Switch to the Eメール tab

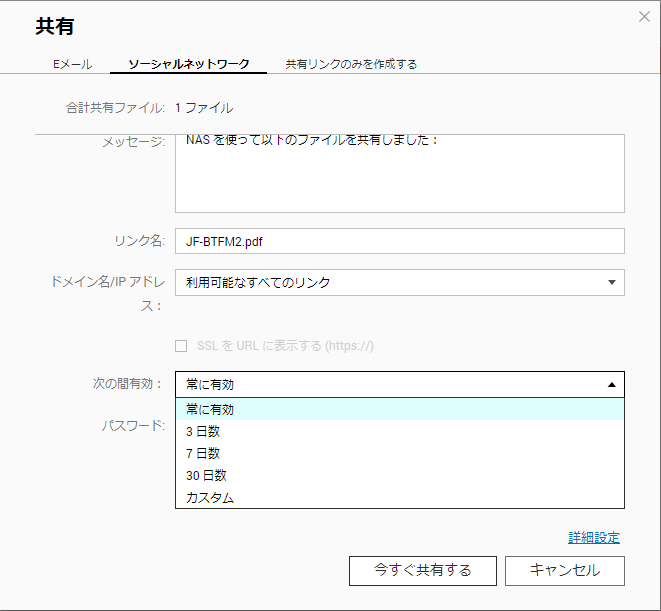73,64
